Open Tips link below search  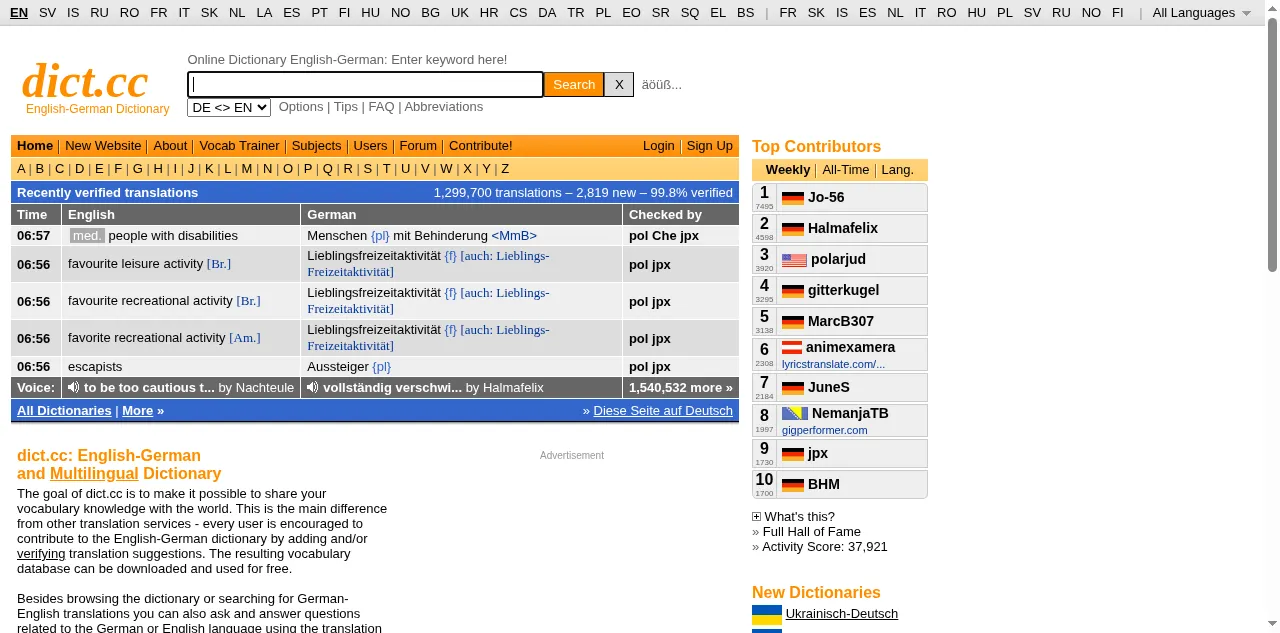pos(346,107)
